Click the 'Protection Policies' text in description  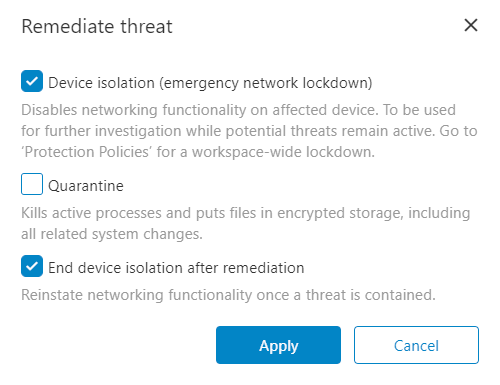point(87,152)
